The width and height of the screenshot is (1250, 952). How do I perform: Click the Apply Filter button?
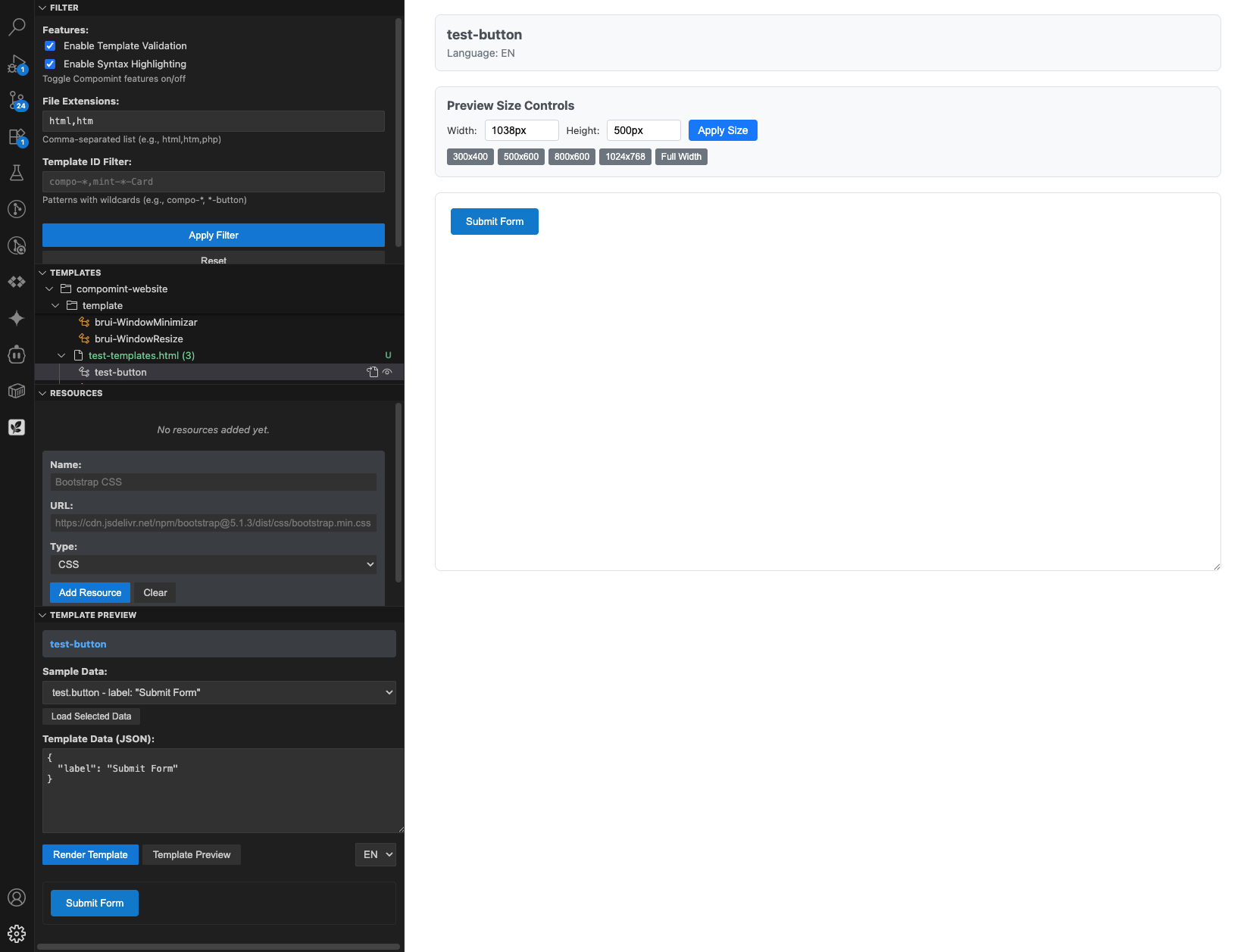point(213,235)
